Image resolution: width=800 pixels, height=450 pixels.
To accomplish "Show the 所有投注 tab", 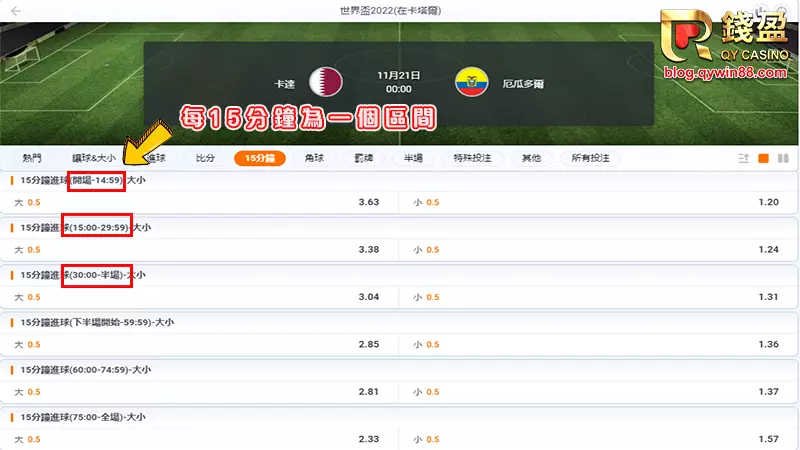I will click(590, 158).
